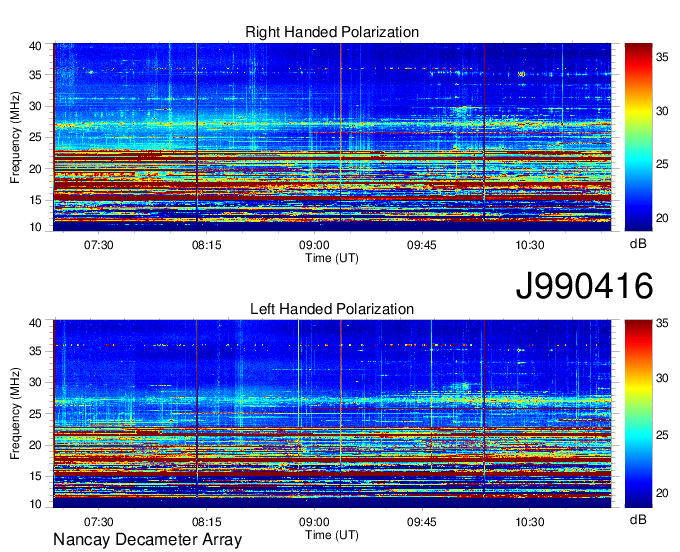Screen dimensions: 680x552
Task: Click the 25 value on lower colorbar
Action: point(662,435)
